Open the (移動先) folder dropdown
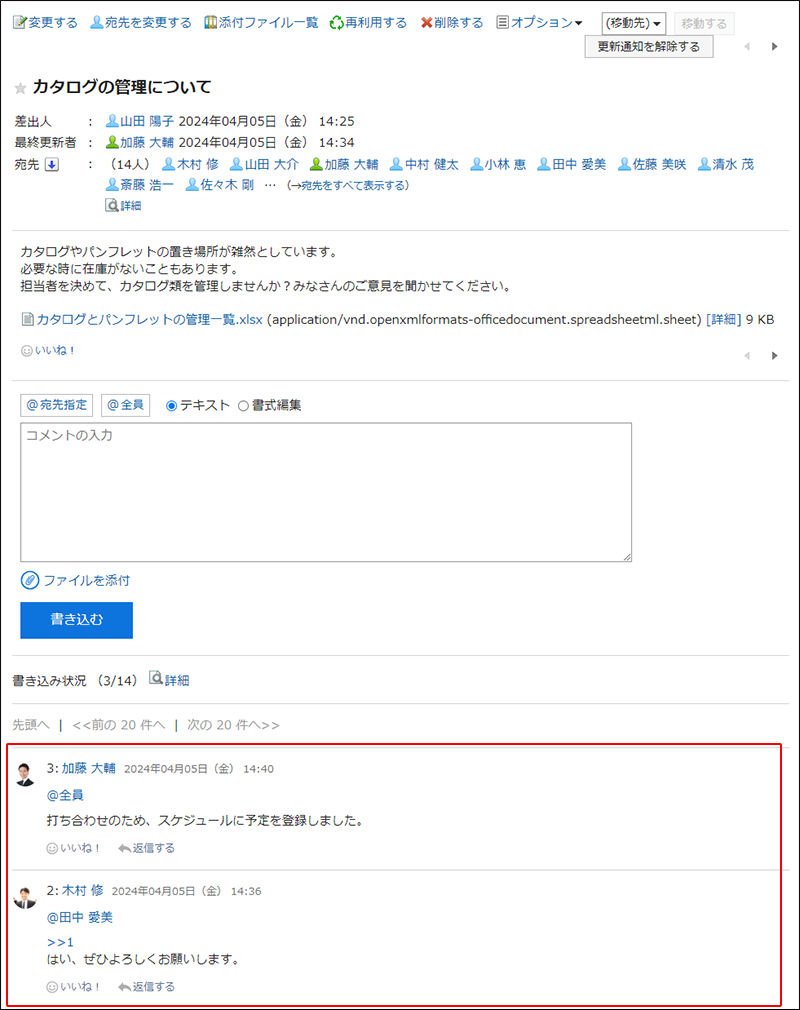Image resolution: width=800 pixels, height=1010 pixels. click(x=633, y=23)
